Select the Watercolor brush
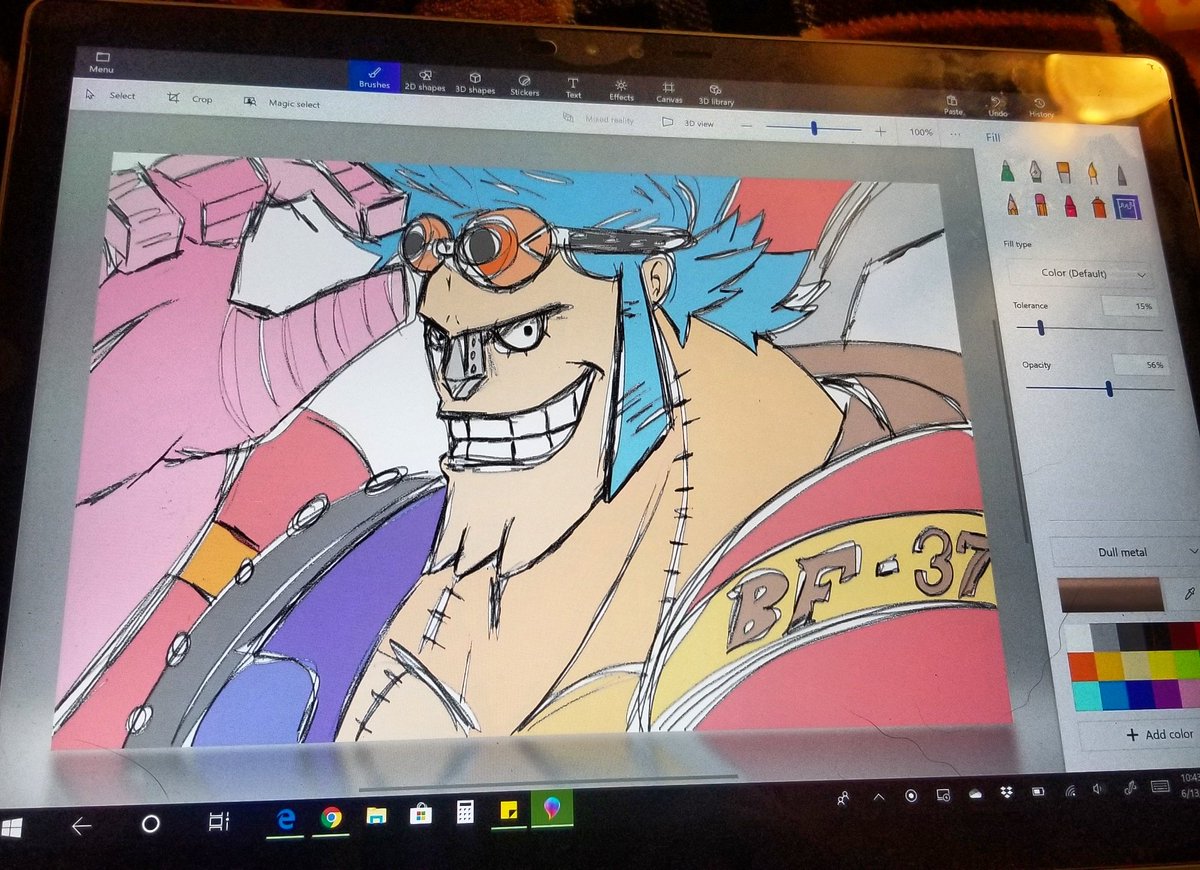 pos(1093,173)
